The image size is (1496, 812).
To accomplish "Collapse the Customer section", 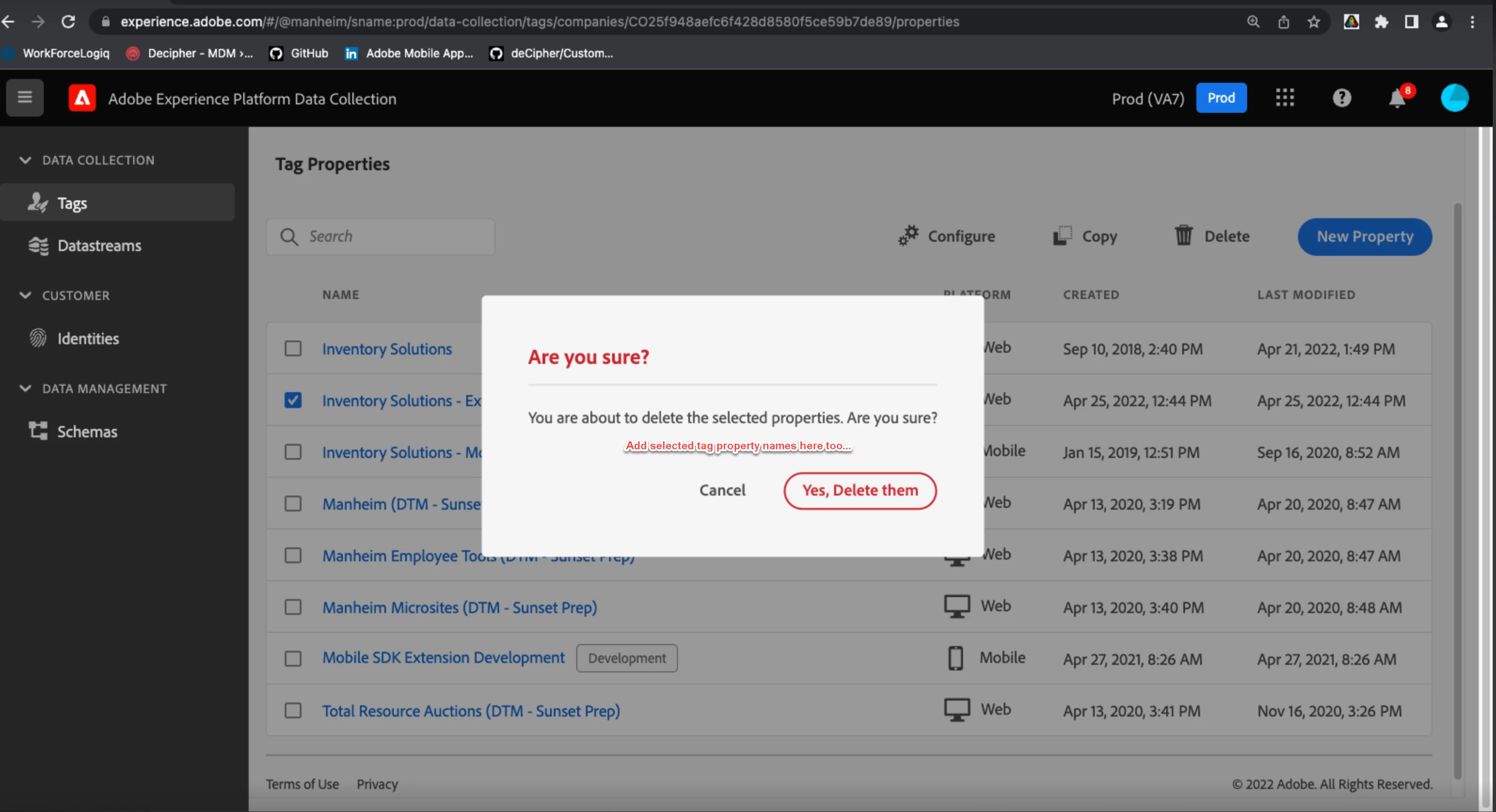I will click(x=25, y=295).
